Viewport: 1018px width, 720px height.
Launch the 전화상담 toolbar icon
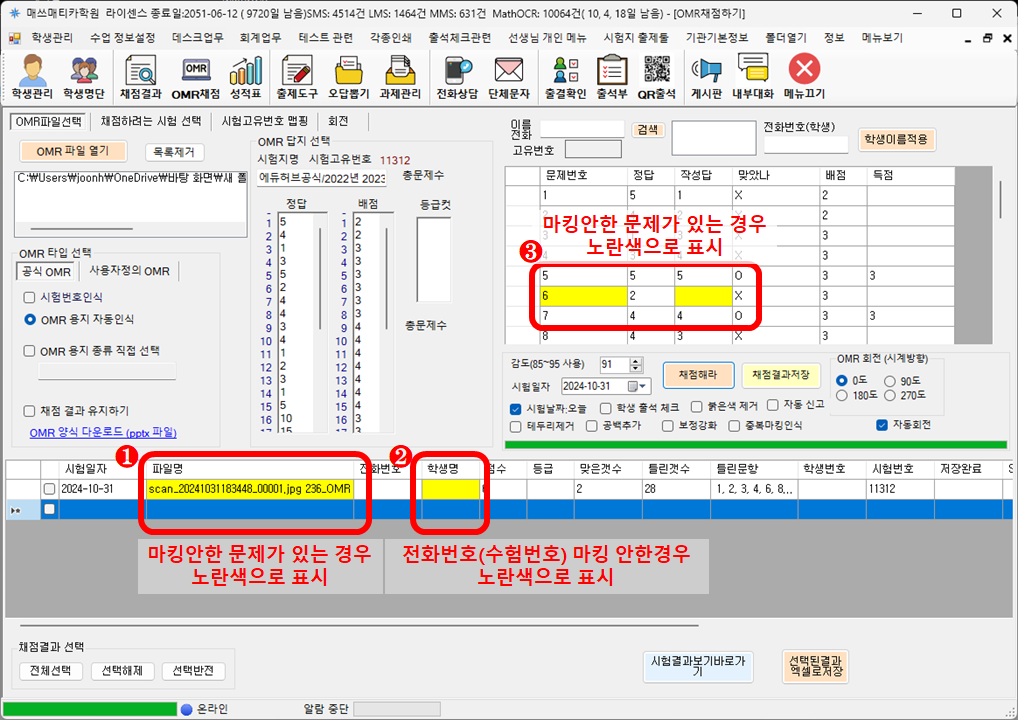458,77
